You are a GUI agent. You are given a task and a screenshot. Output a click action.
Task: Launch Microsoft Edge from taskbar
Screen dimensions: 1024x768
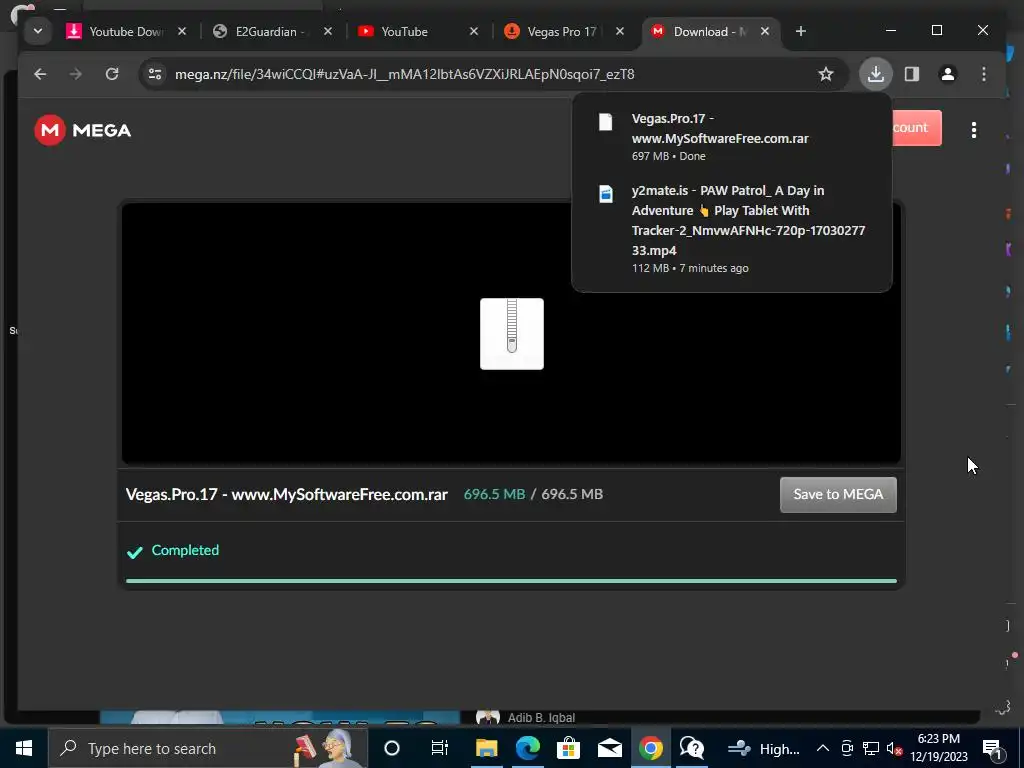528,748
